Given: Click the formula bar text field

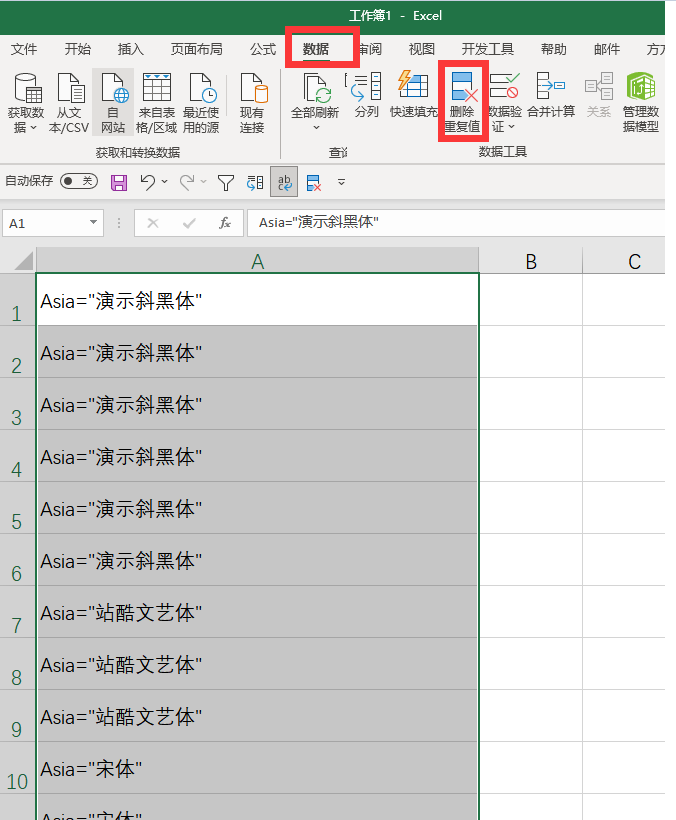Looking at the screenshot, I should [455, 223].
